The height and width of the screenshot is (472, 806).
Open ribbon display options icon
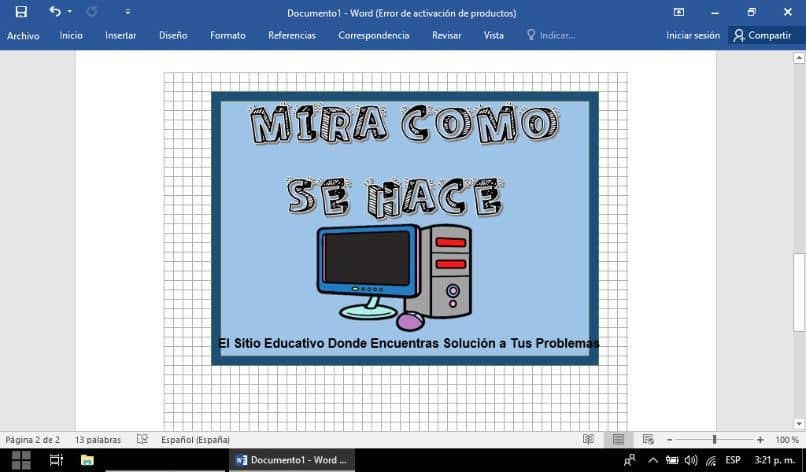pyautogui.click(x=679, y=12)
